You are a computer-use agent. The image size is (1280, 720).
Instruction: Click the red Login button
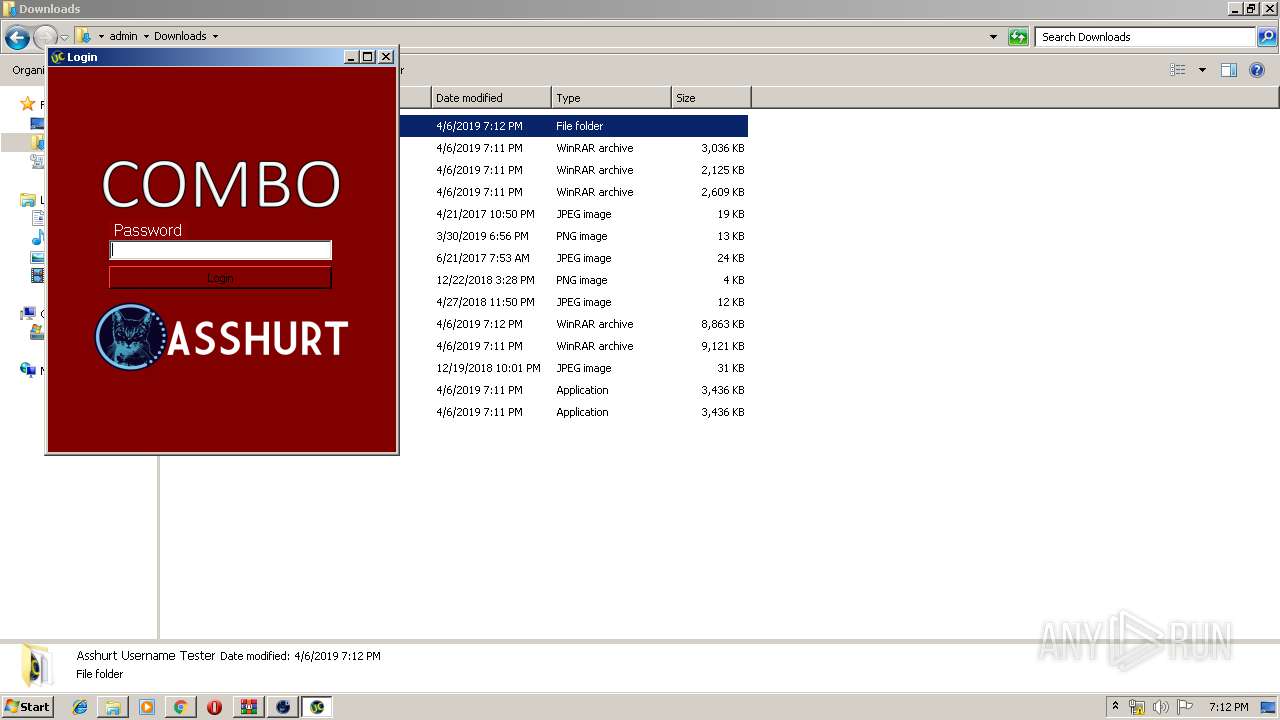tap(220, 278)
